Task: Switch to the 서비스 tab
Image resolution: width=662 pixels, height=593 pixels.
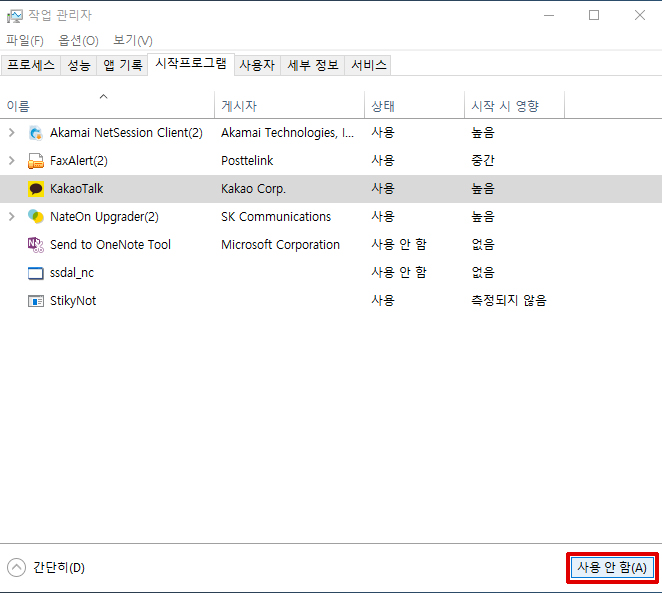Action: click(x=369, y=65)
